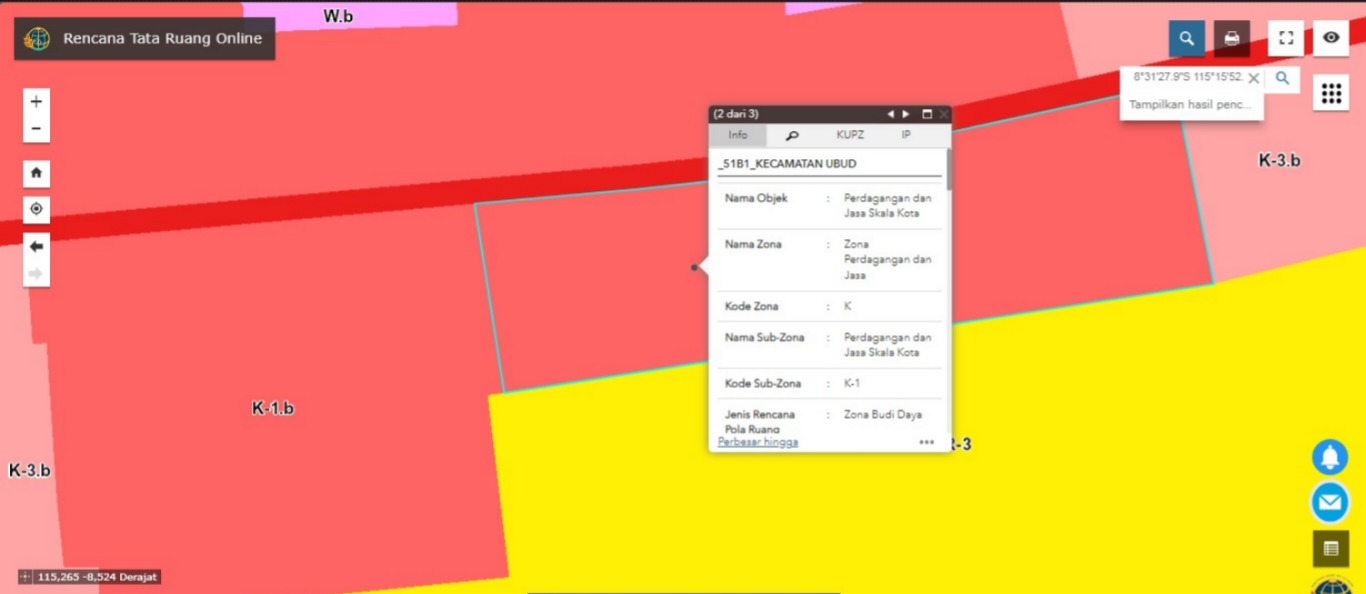Viewport: 1366px width, 594px height.
Task: Switch to the IP tab in popup
Action: (906, 135)
